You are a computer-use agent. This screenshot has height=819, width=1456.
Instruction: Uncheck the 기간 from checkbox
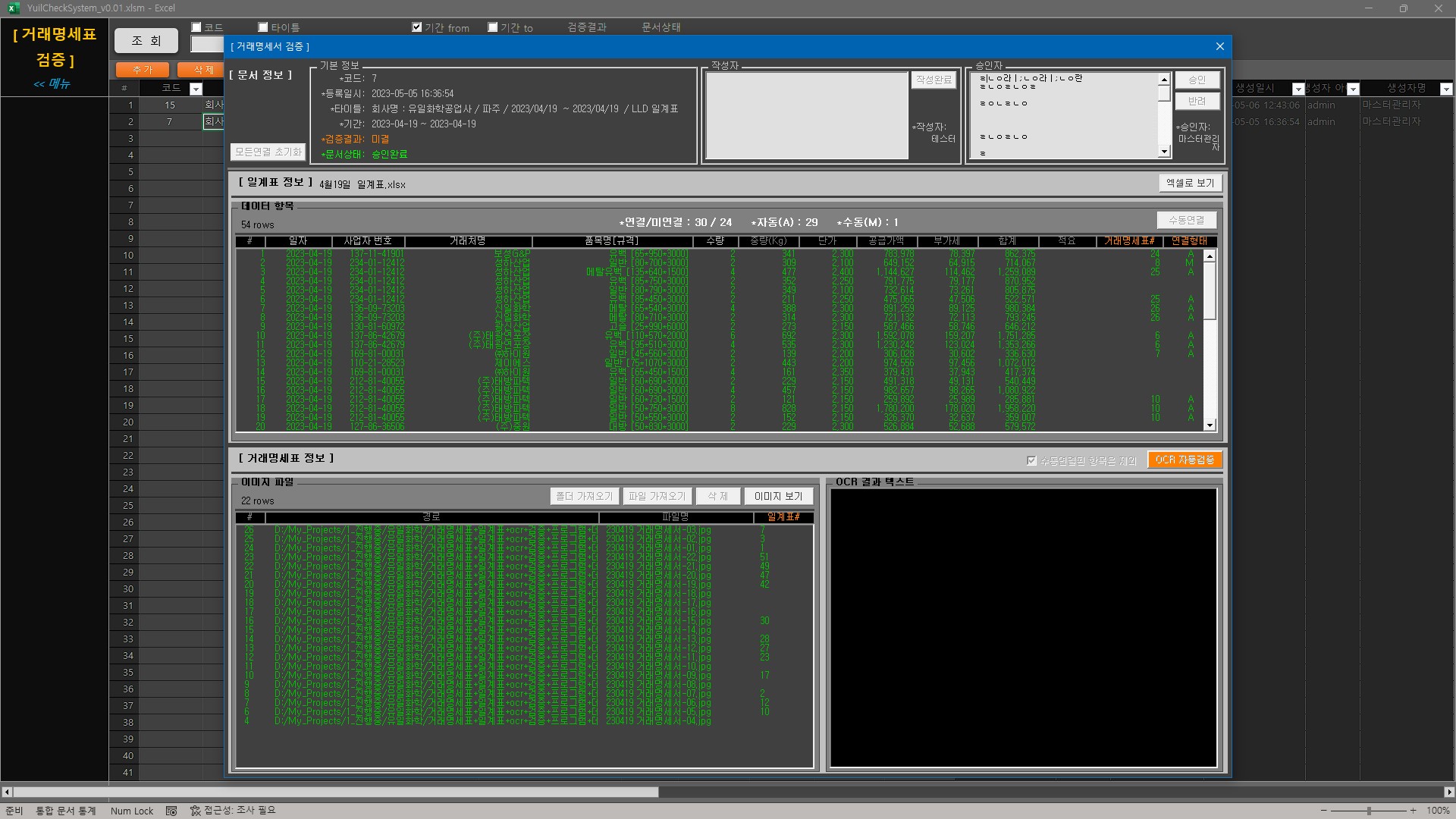tap(416, 27)
